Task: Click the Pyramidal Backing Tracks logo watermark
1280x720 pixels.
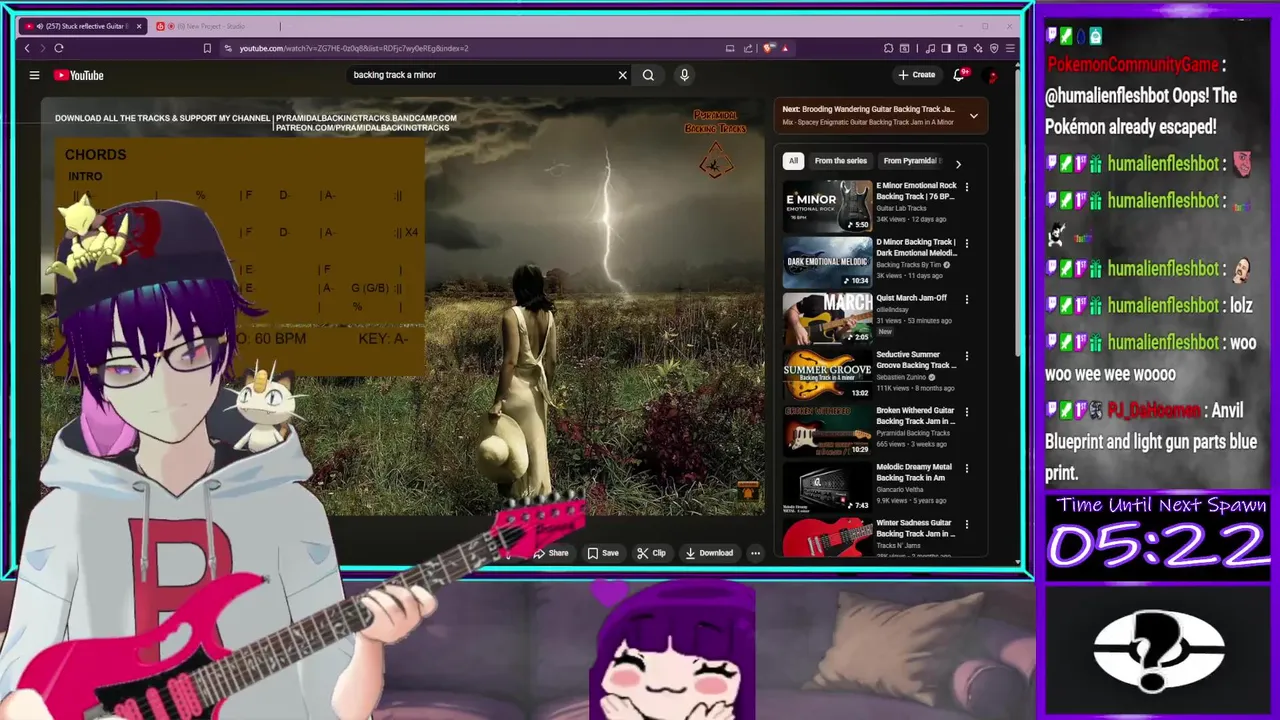Action: click(x=715, y=143)
